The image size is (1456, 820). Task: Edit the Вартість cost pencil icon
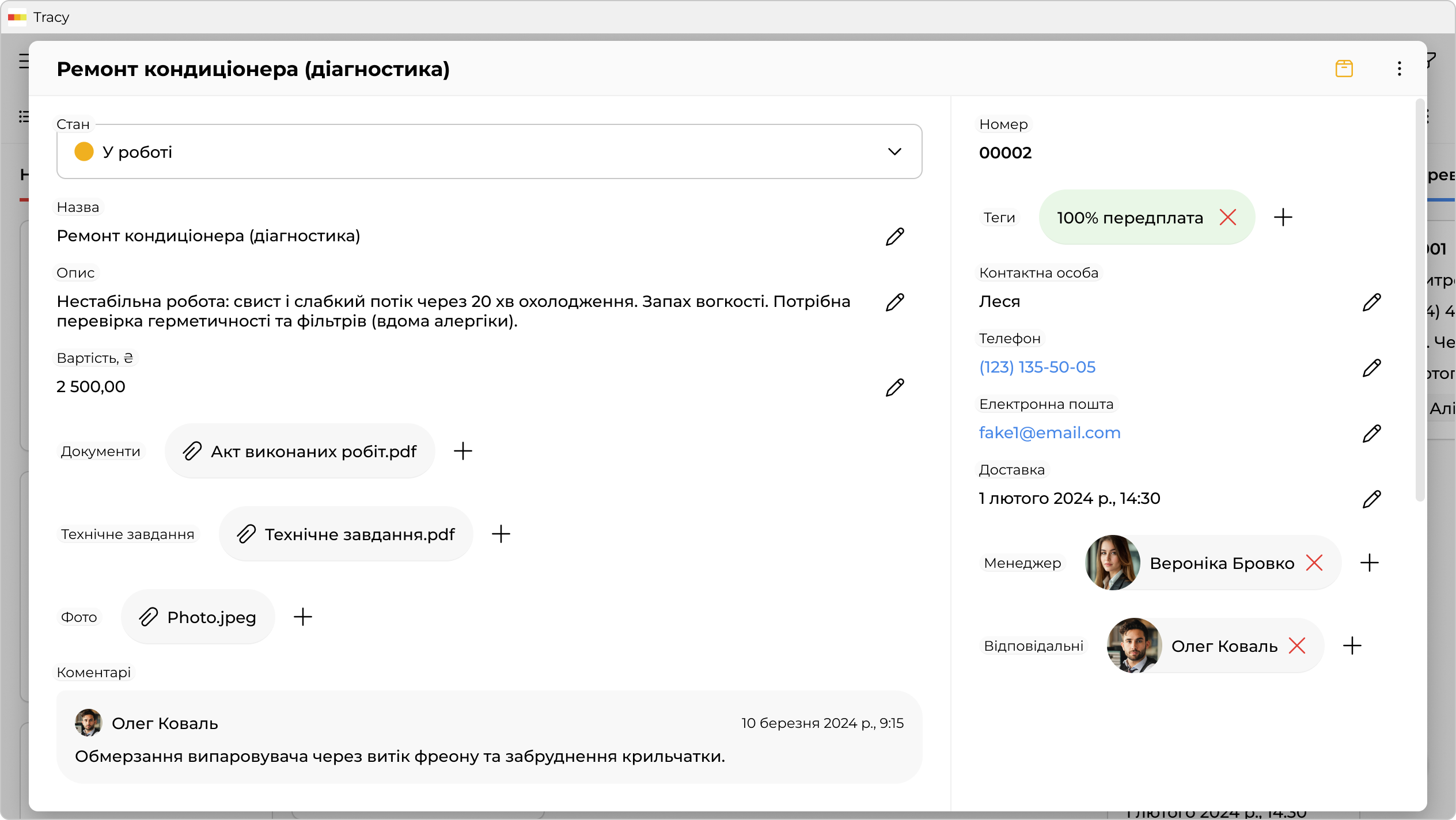click(x=894, y=387)
